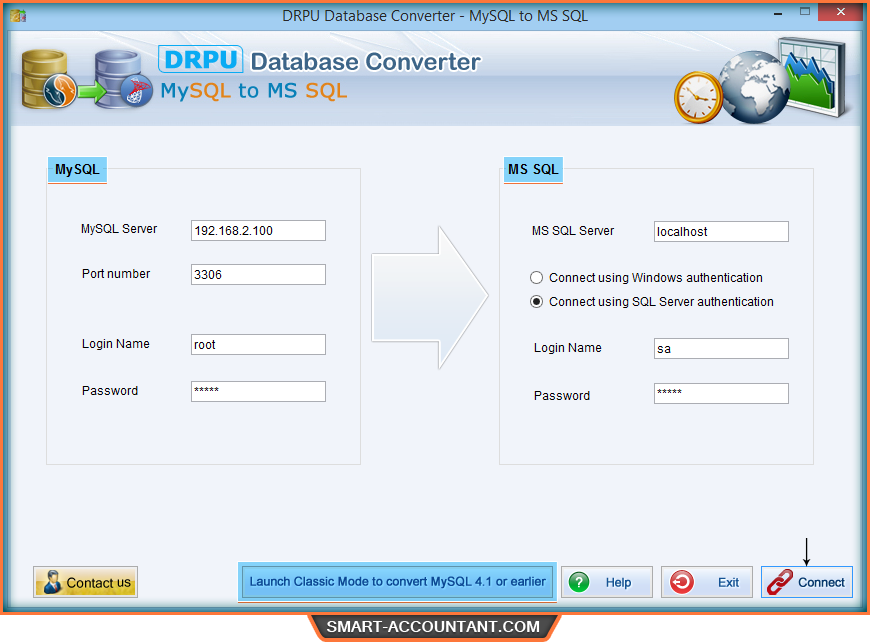This screenshot has width=870, height=642.
Task: Click the person icon on Contact us
Action: click(53, 582)
